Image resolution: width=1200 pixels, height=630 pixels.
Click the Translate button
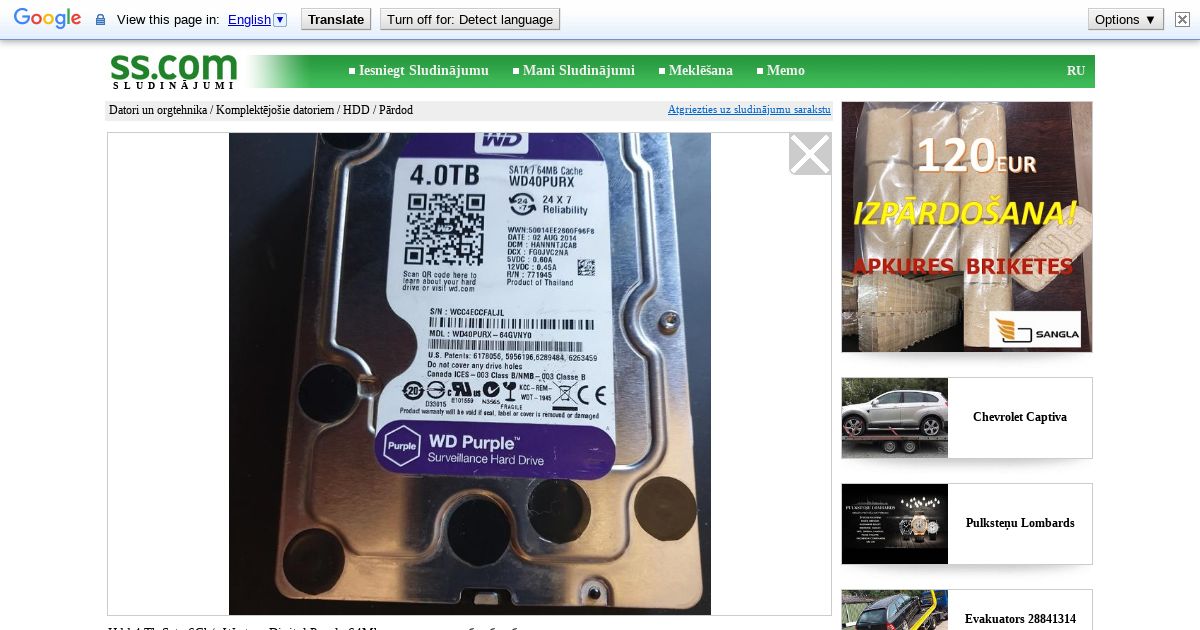(336, 19)
